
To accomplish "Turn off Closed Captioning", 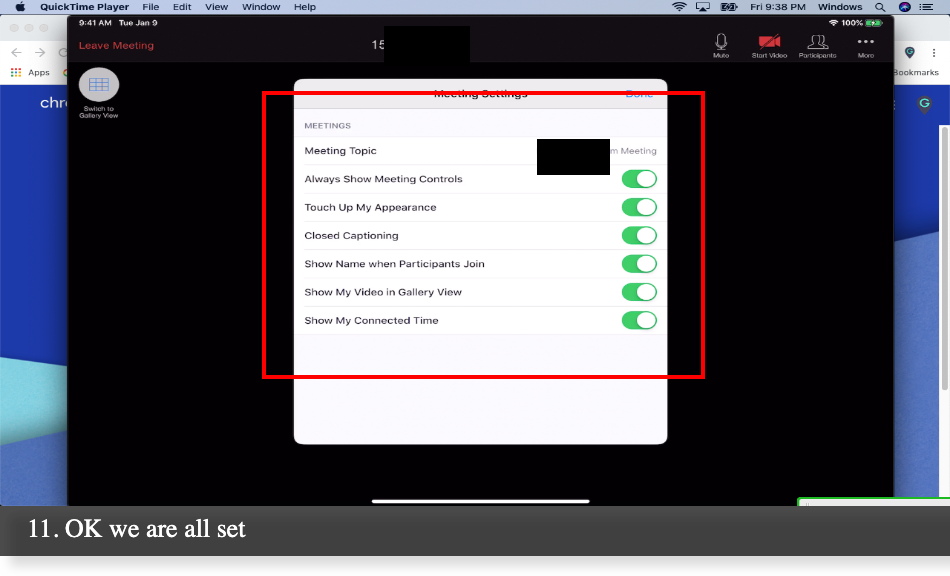I will (x=640, y=235).
